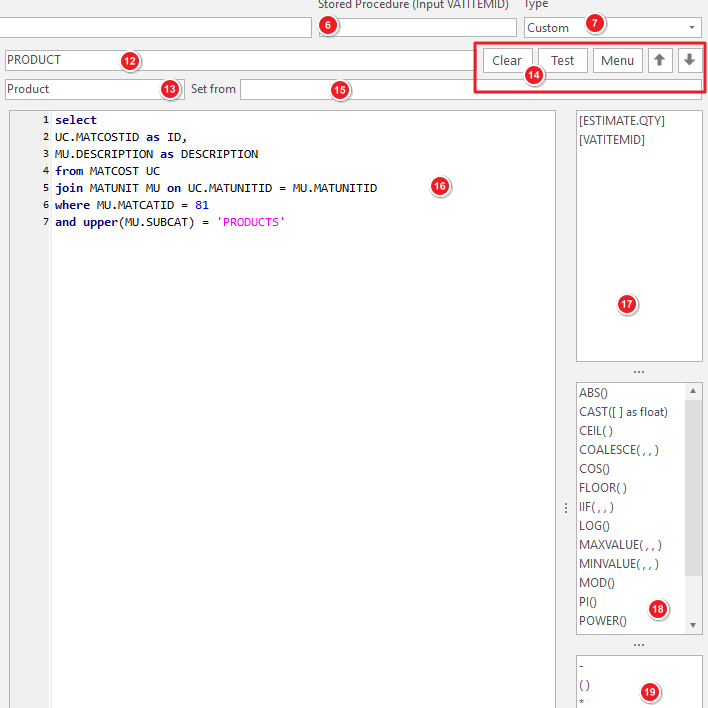Screen dimensions: 708x708
Task: Click the horizontal splitter dots above functions list
Action: pos(639,372)
